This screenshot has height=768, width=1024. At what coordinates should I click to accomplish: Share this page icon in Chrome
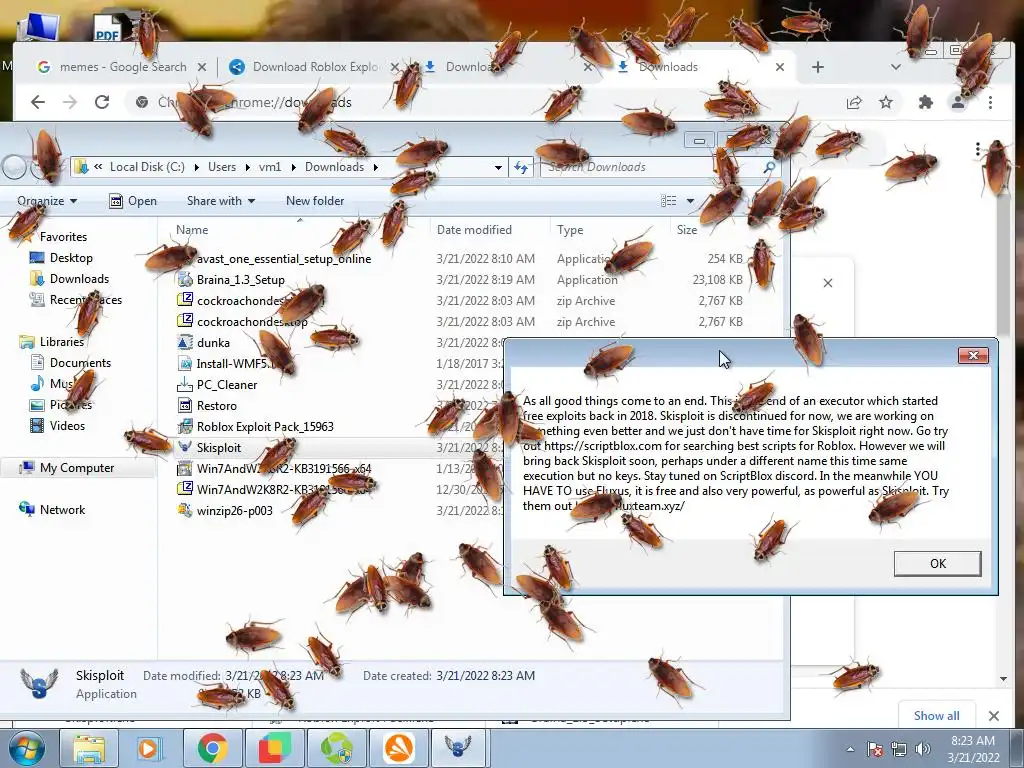tap(854, 102)
